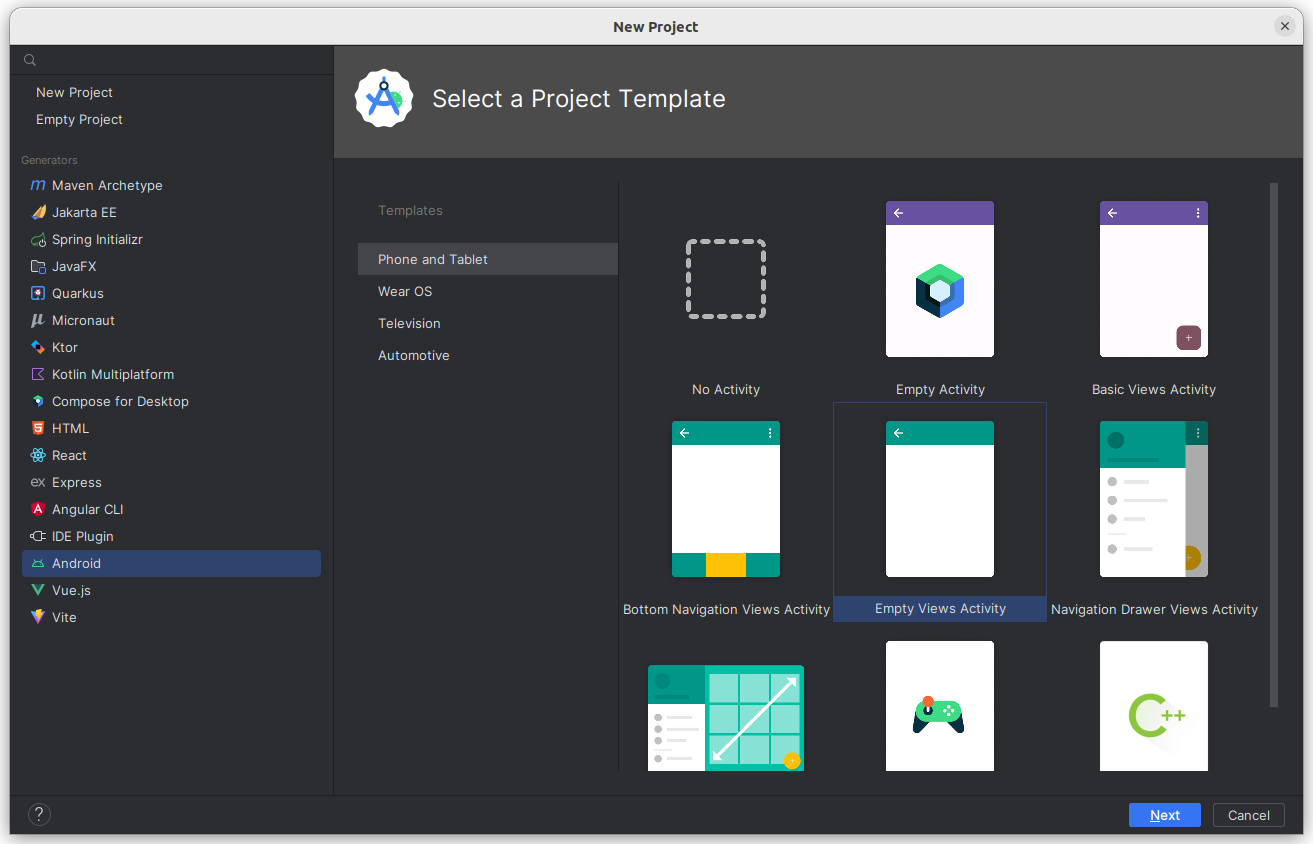Click the Angular CLI icon
The width and height of the screenshot is (1313, 844).
tap(38, 509)
